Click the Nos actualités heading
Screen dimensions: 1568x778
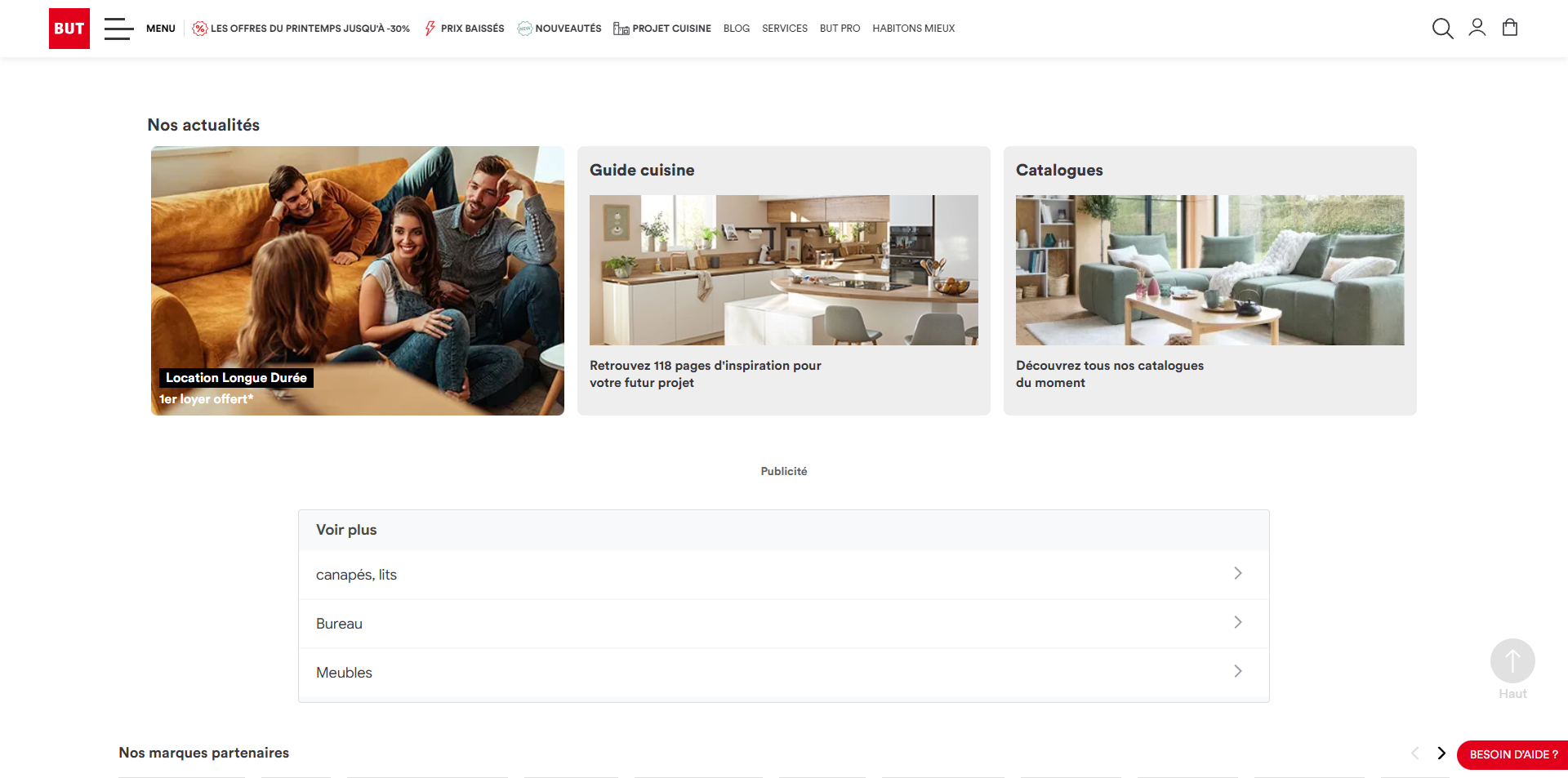coord(203,125)
